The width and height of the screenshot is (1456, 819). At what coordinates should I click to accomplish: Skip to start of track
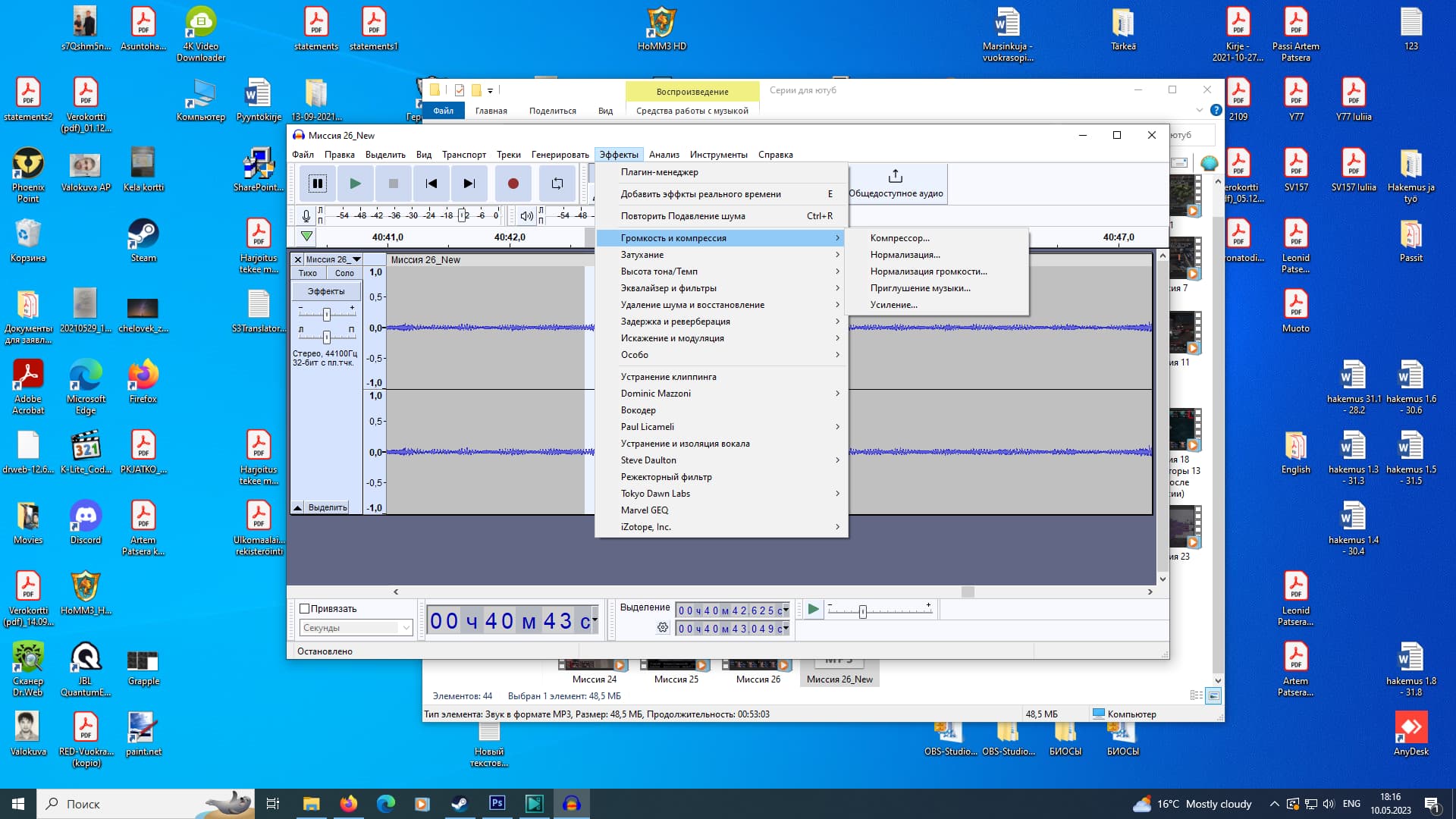431,184
